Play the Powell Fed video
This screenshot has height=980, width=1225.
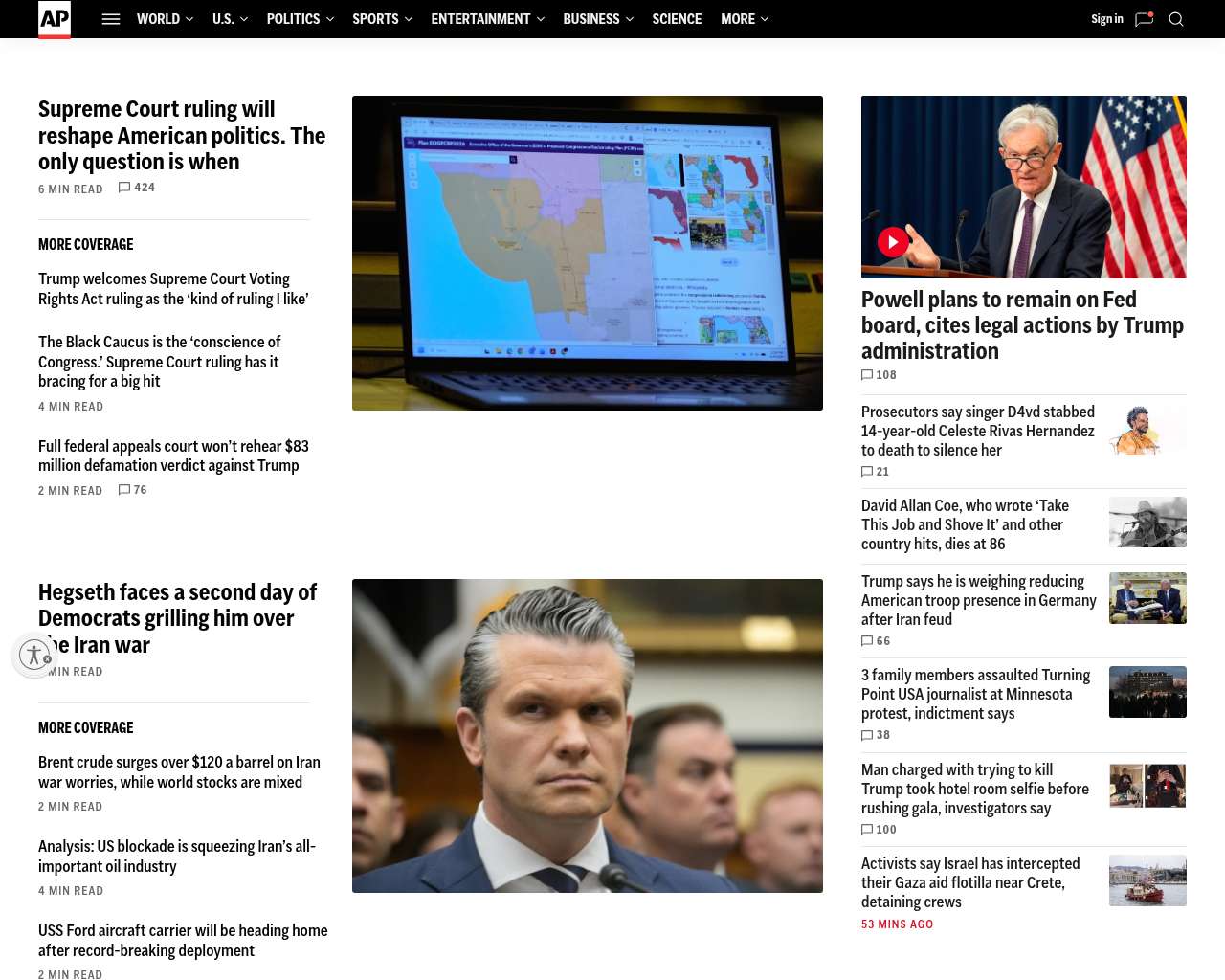[x=893, y=242]
